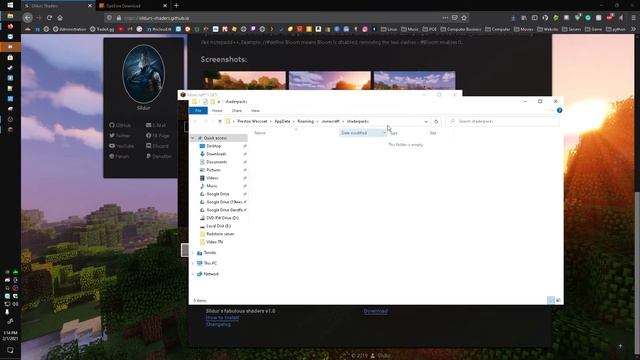
Task: Open the Windows Start menu
Action: click(10, 5)
